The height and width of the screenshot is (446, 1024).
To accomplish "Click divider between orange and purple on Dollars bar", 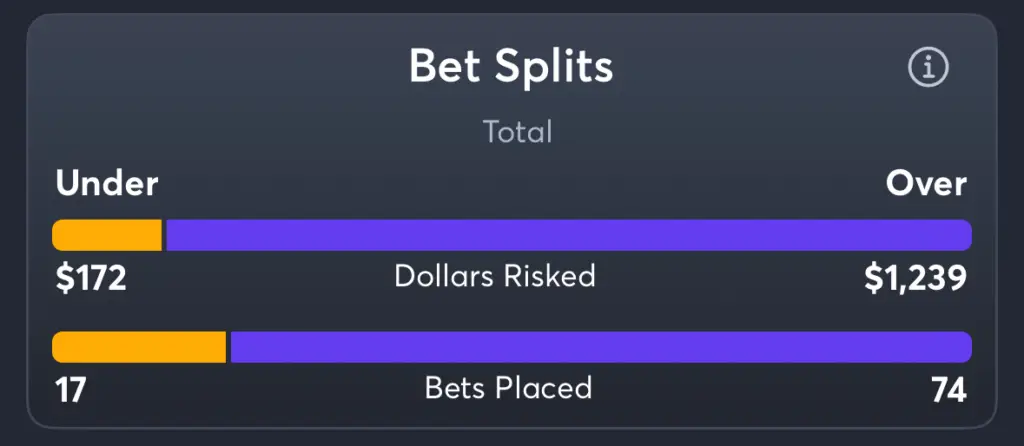I will click(164, 235).
